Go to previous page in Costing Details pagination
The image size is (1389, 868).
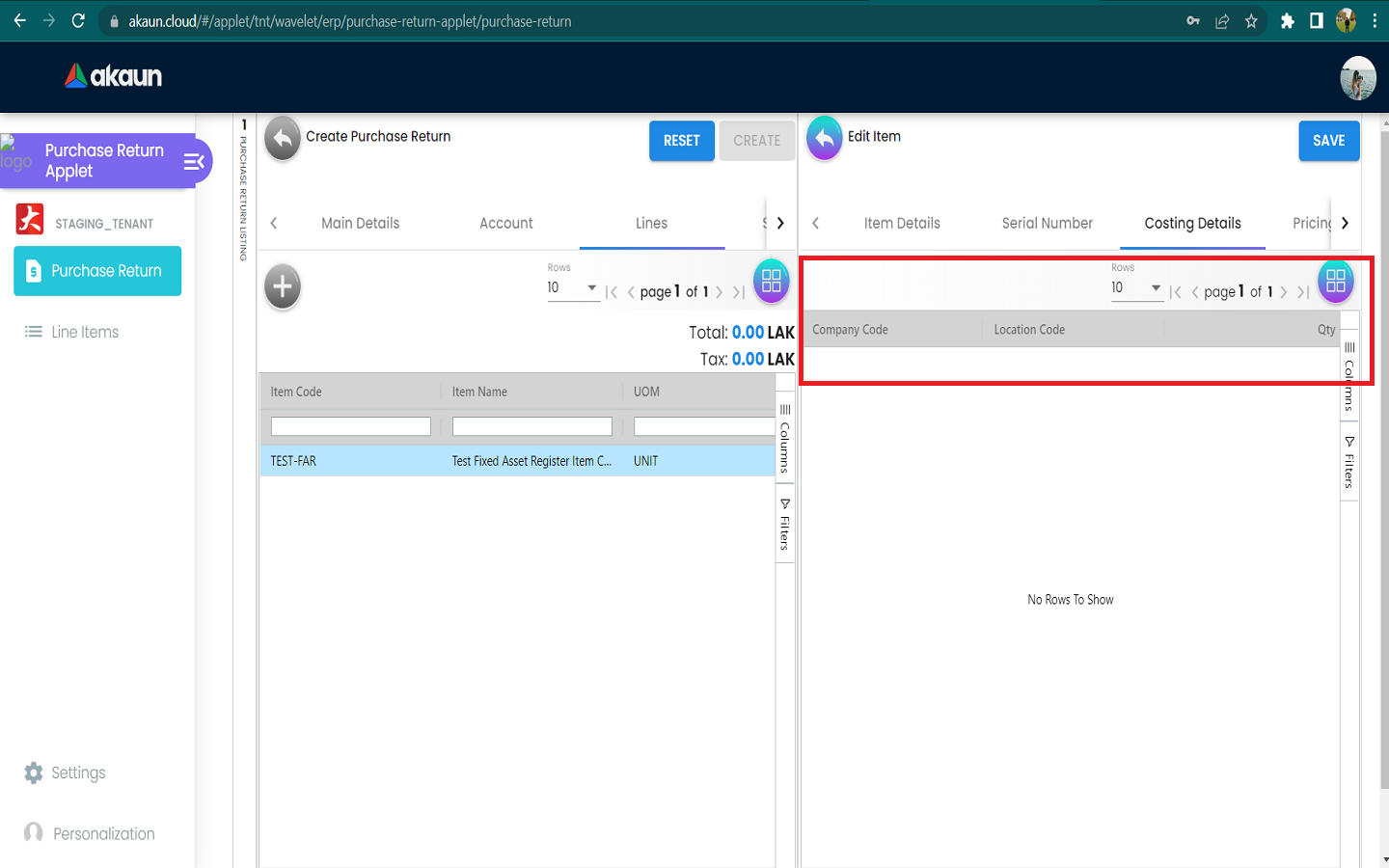[1195, 292]
